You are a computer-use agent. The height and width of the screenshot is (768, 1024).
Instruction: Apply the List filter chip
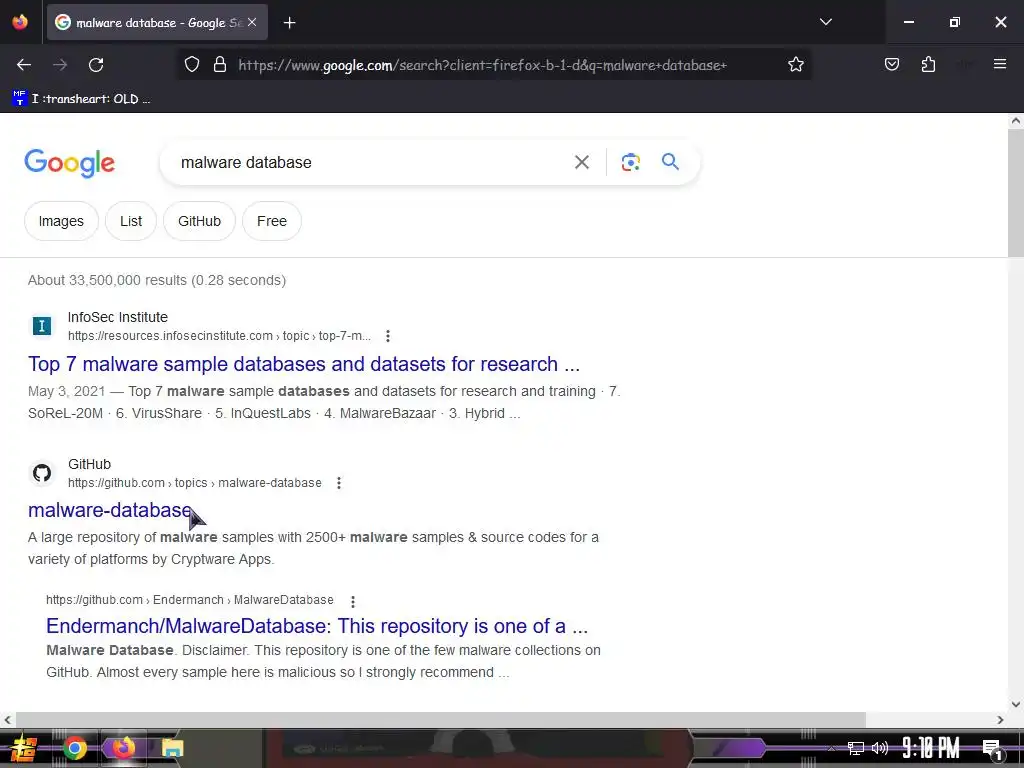(131, 221)
